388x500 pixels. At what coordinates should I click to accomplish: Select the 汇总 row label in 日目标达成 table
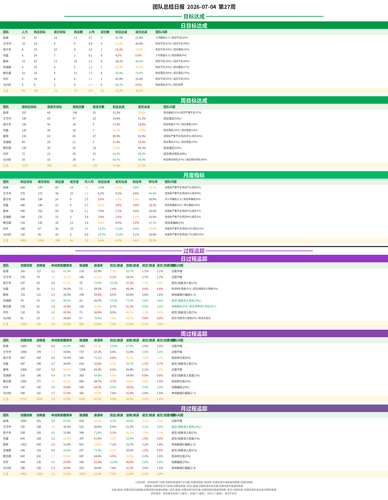pos(6,91)
